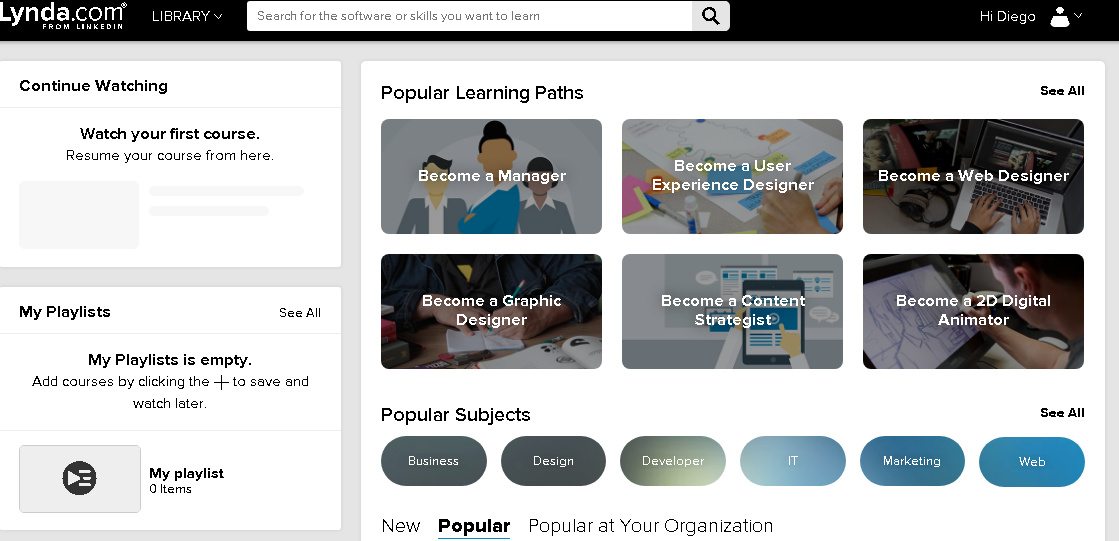Open the Become a Manager learning path

click(x=491, y=177)
